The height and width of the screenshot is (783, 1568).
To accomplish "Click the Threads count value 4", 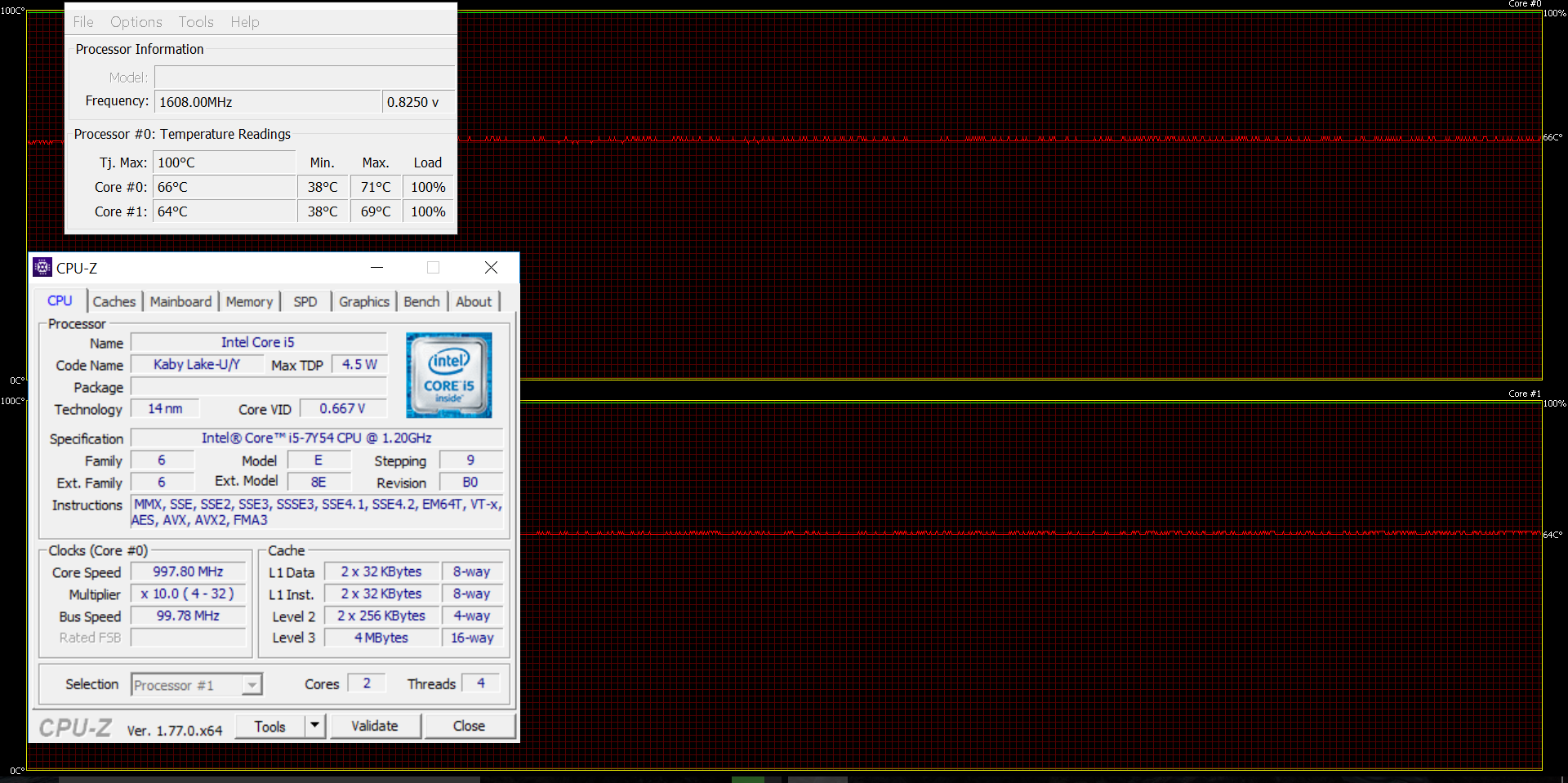I will pyautogui.click(x=481, y=683).
